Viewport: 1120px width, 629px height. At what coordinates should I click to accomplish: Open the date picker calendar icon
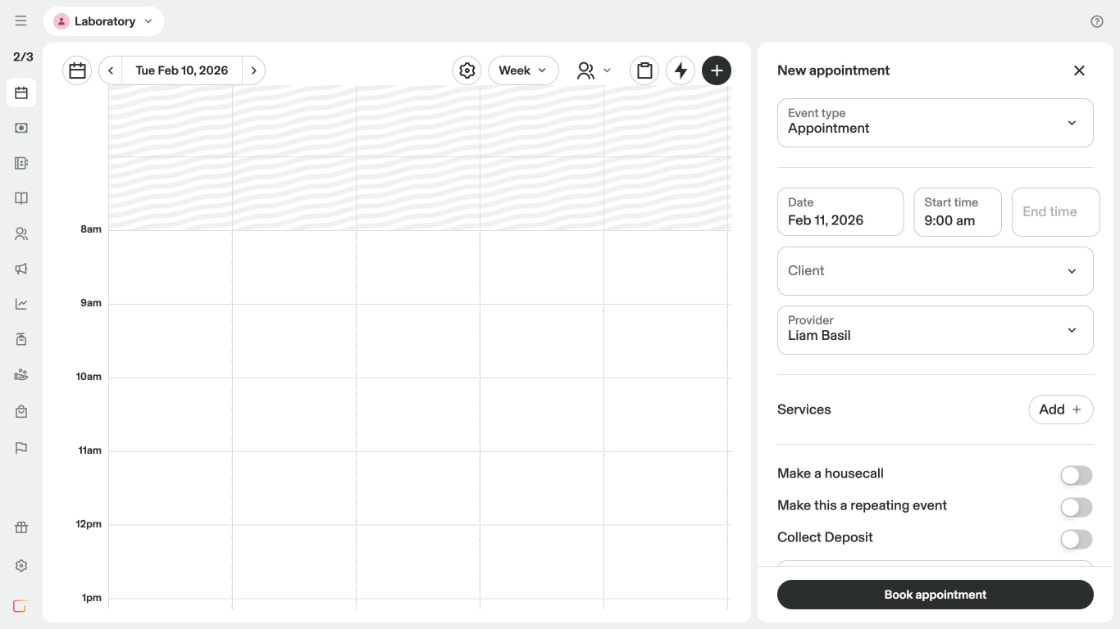77,71
